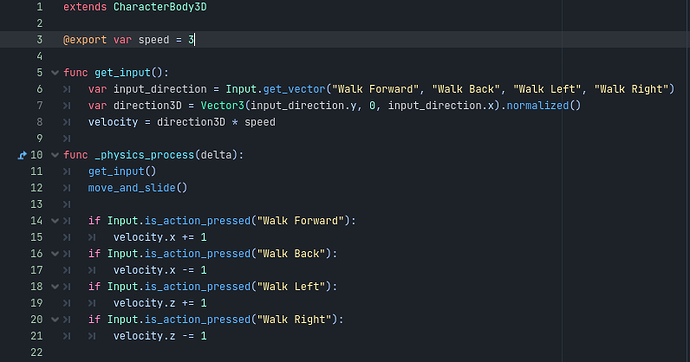
Task: Click the tab indent marker on line 9
Action: tap(66, 139)
